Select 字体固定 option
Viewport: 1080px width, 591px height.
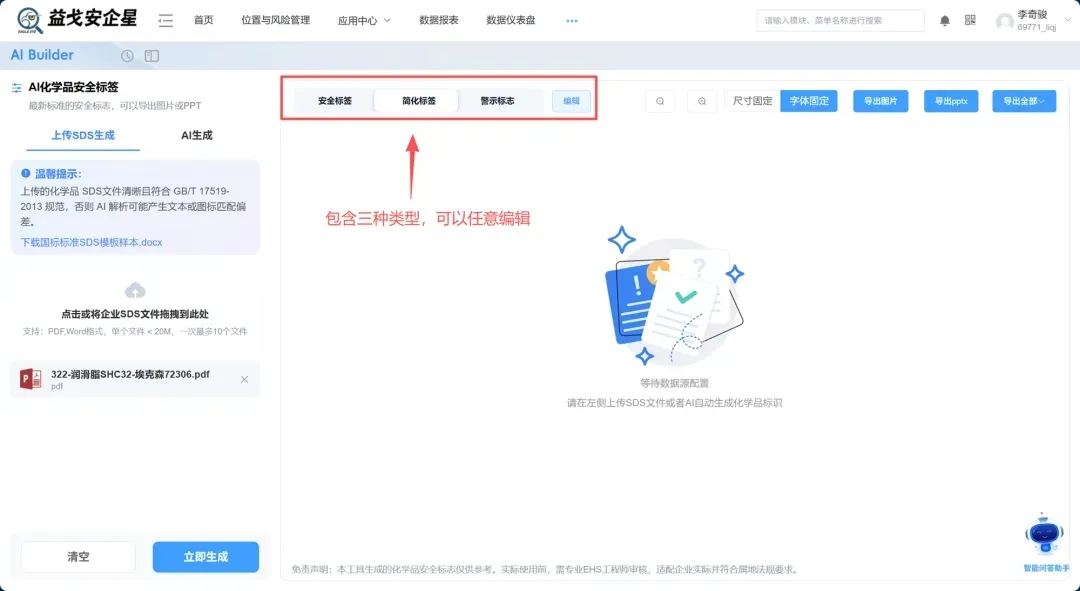(x=809, y=101)
